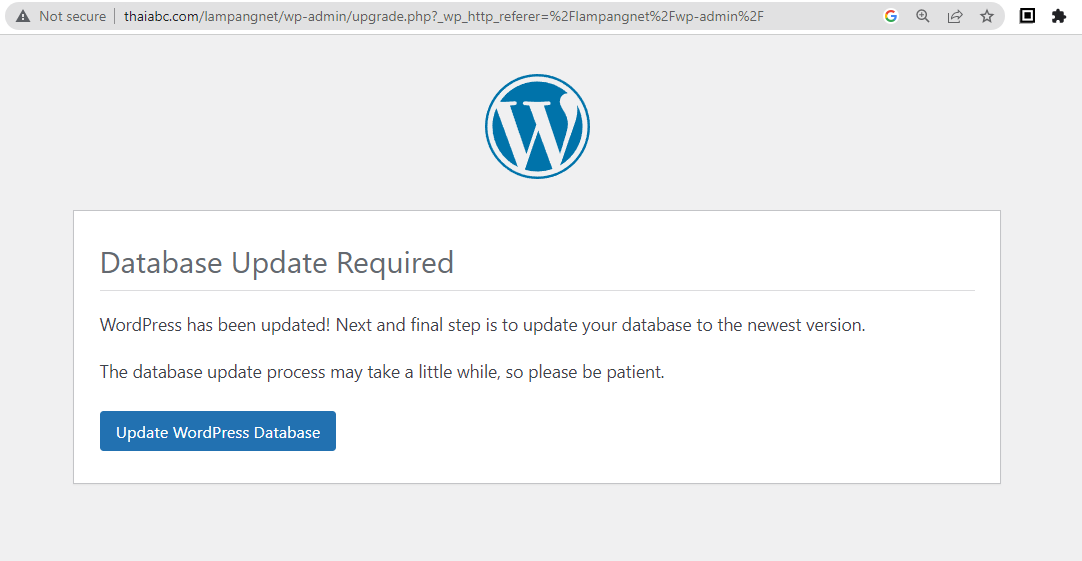Click the "Not secure" site info label
Viewport: 1082px width, 561px height.
point(72,16)
